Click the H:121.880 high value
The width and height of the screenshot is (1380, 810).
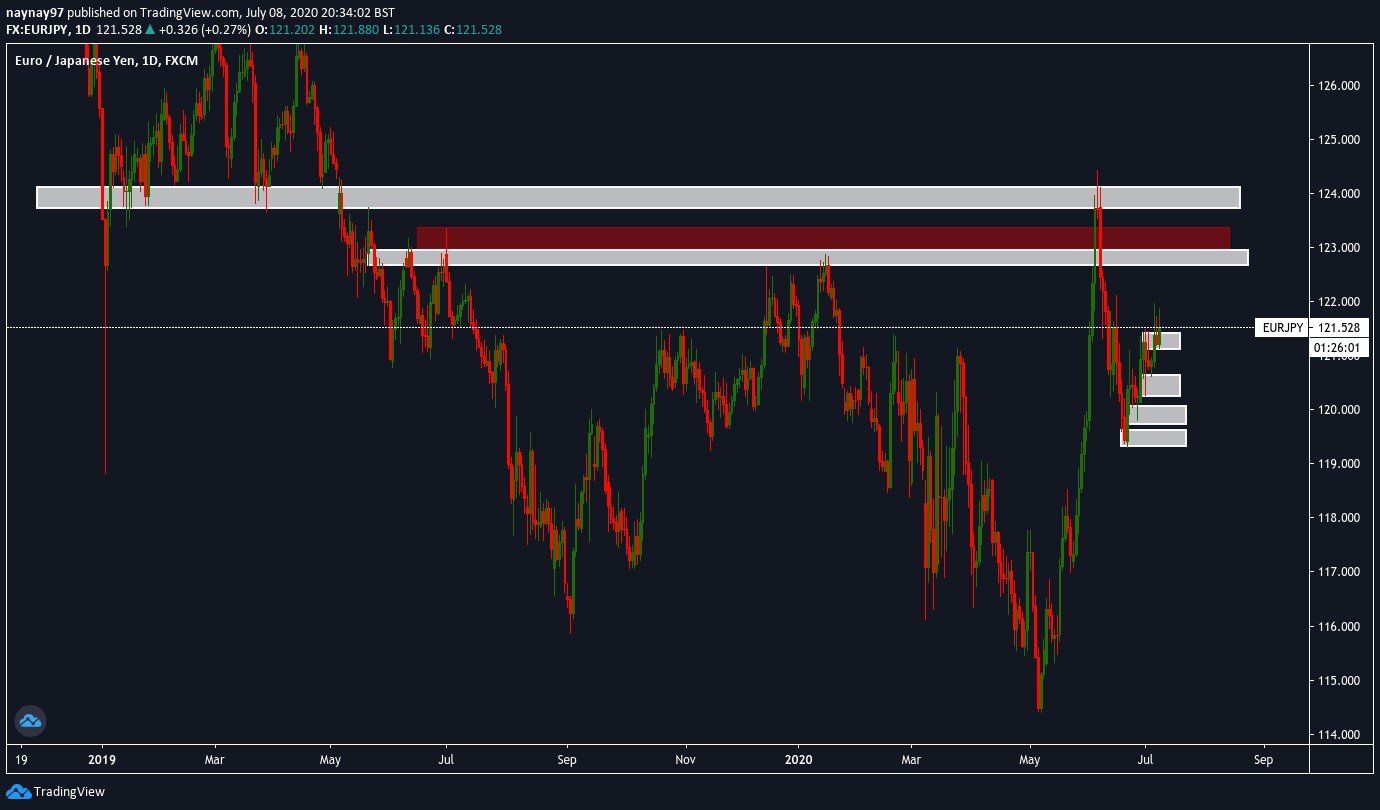point(349,30)
